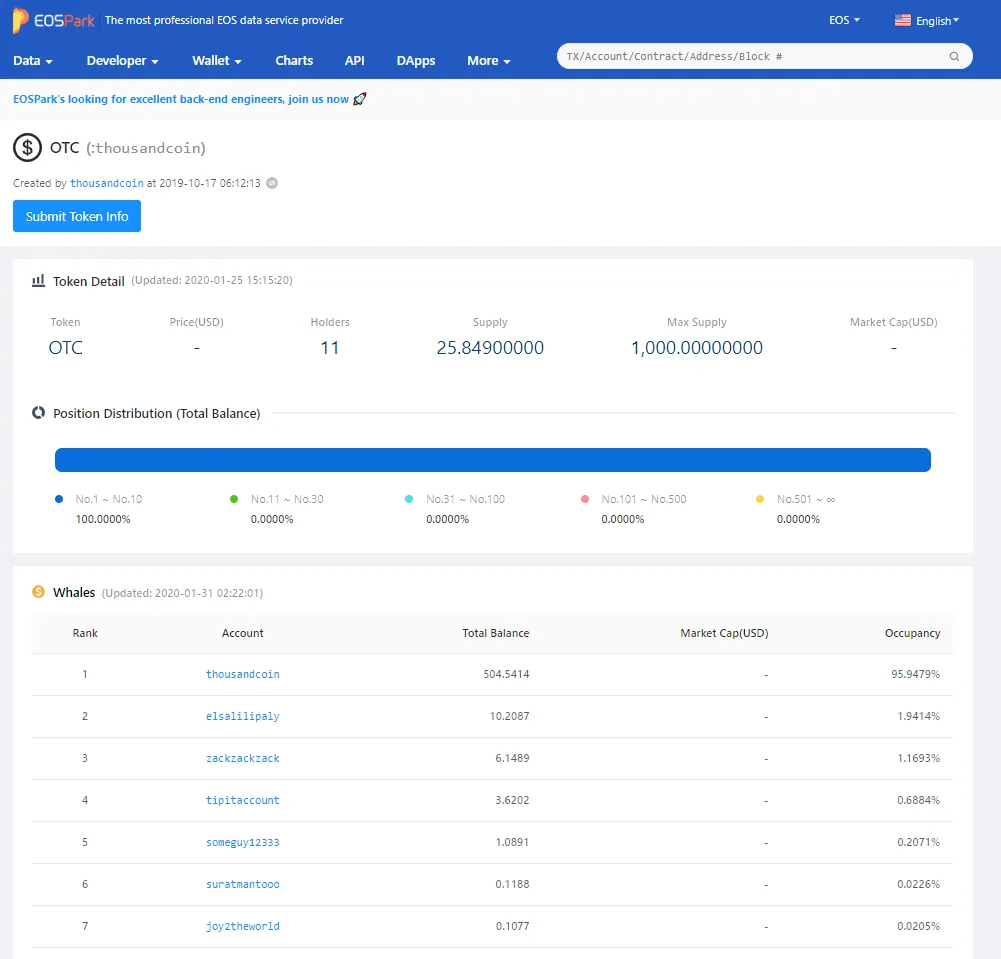The height and width of the screenshot is (959, 1001).
Task: Click the orange Whales coin icon
Action: [x=38, y=592]
